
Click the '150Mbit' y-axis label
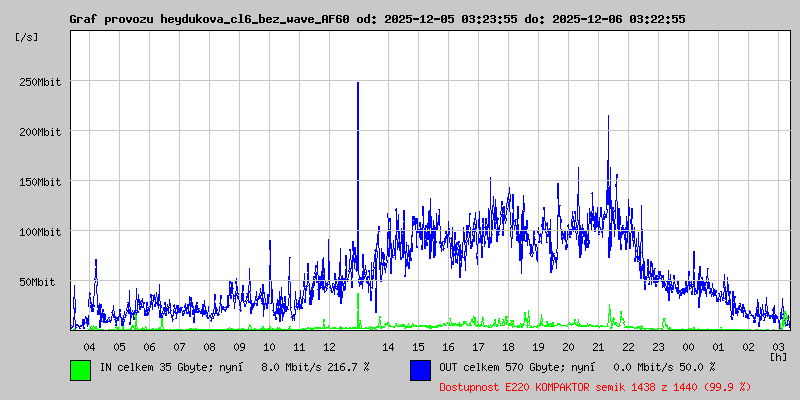pyautogui.click(x=42, y=182)
